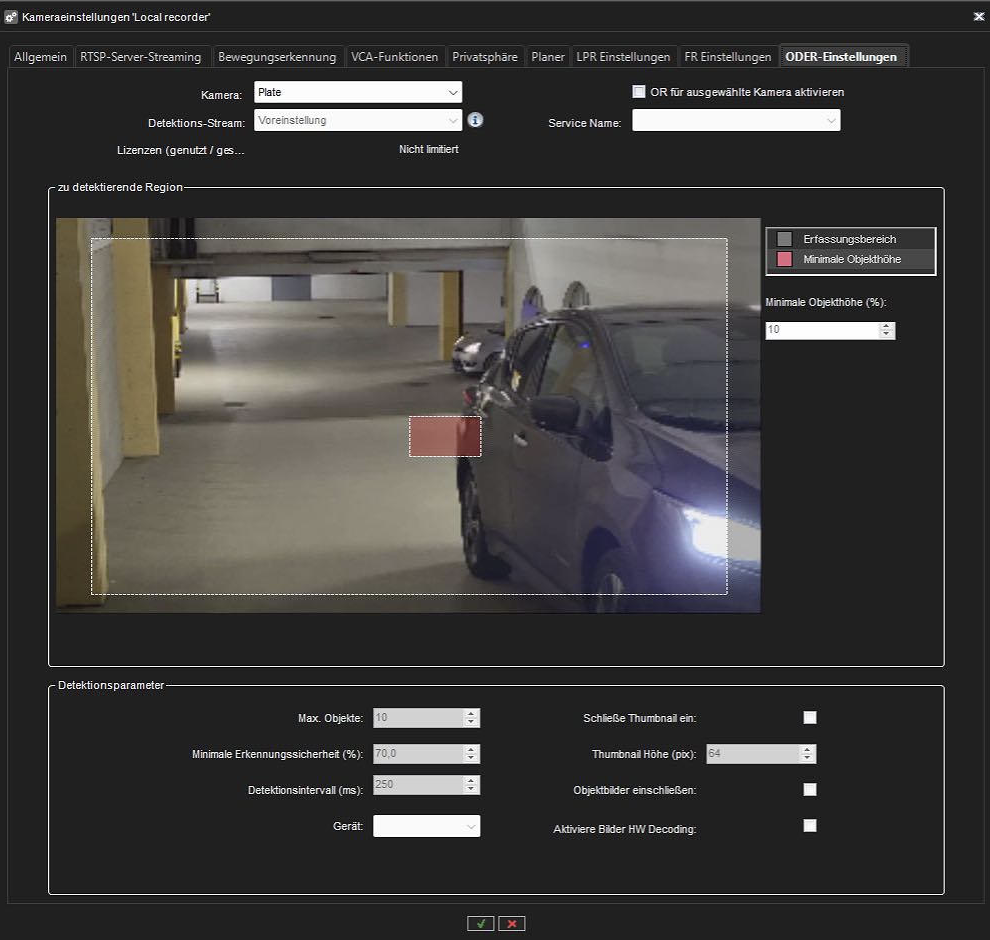This screenshot has width=990, height=940.
Task: Enable OR für ausgewählte Kamera aktivieren
Action: tap(639, 92)
